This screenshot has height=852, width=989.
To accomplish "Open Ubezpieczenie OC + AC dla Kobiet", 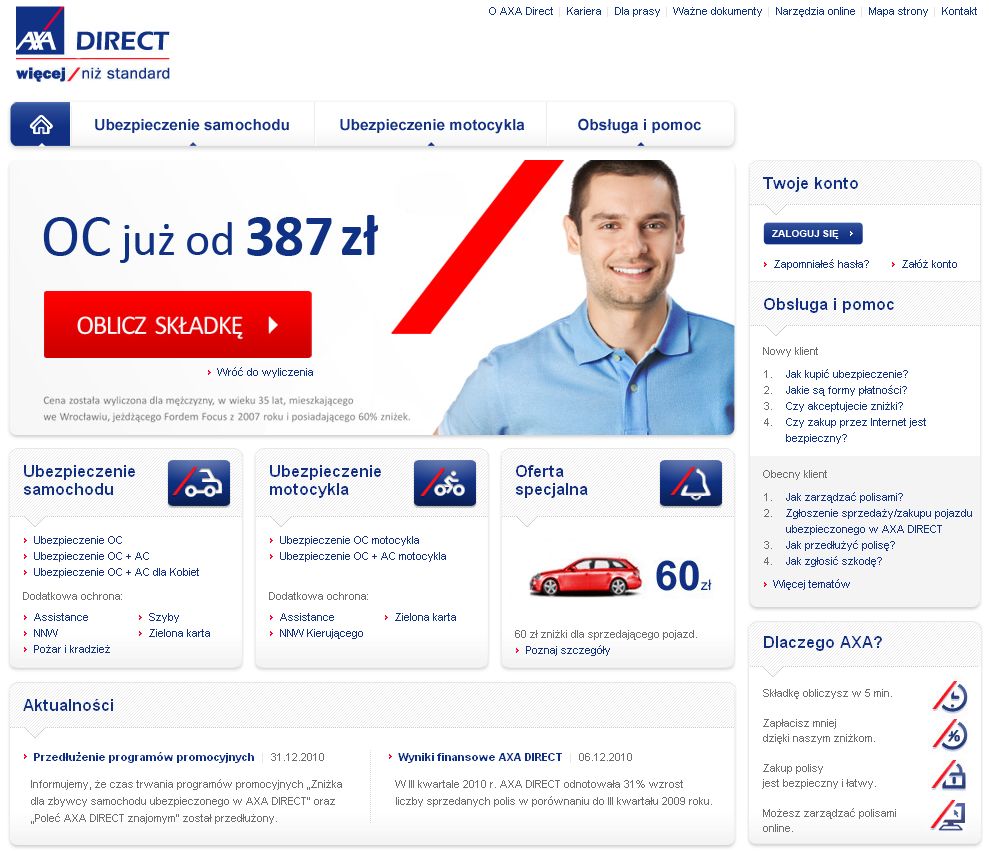I will 116,572.
